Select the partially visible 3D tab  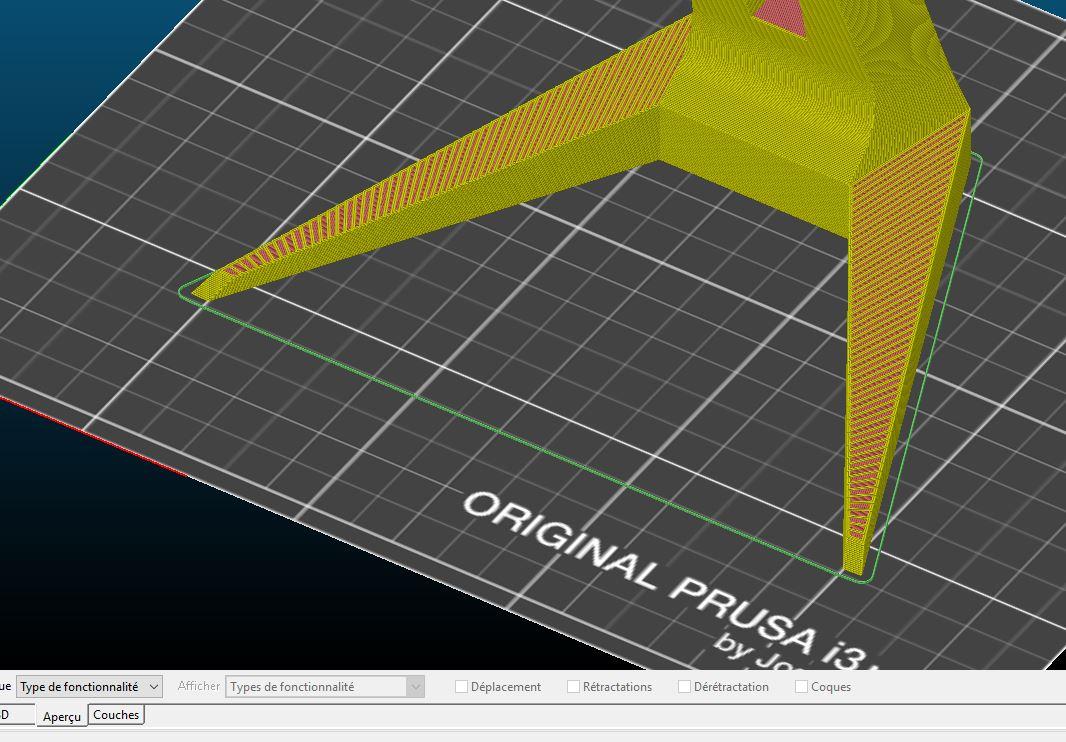[14, 715]
